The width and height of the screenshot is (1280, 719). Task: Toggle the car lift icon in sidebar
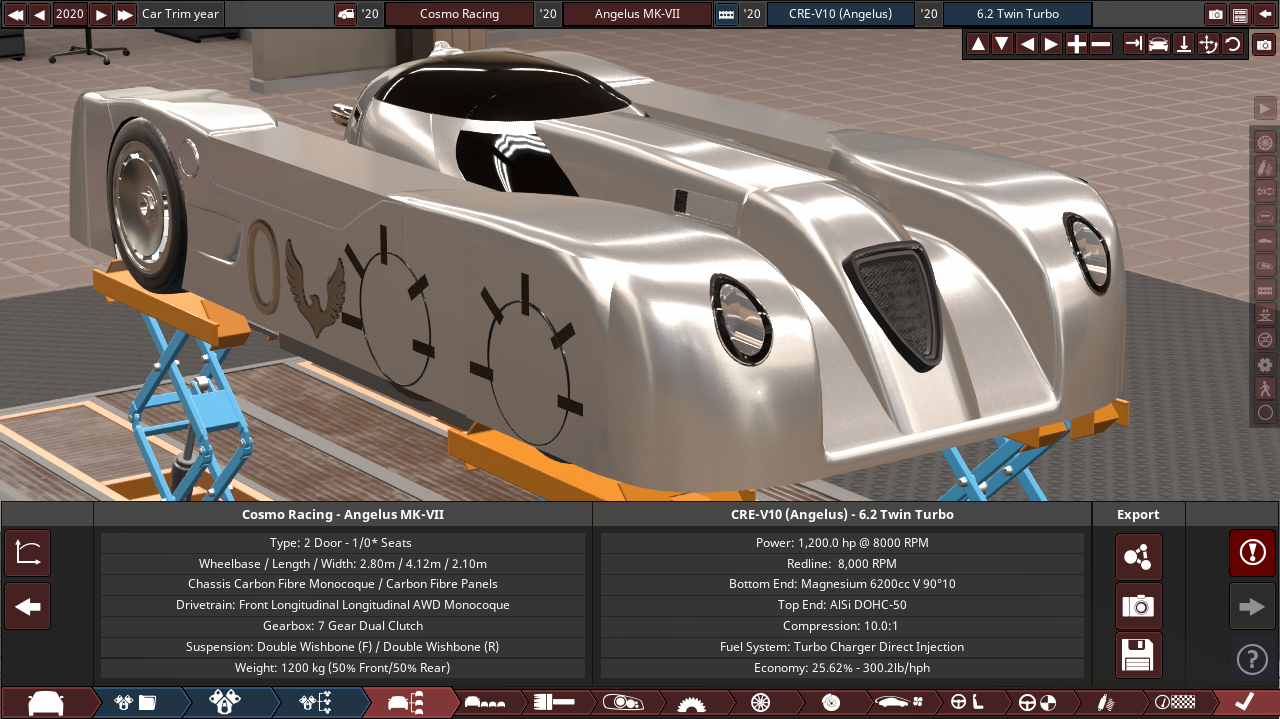coord(1265,314)
